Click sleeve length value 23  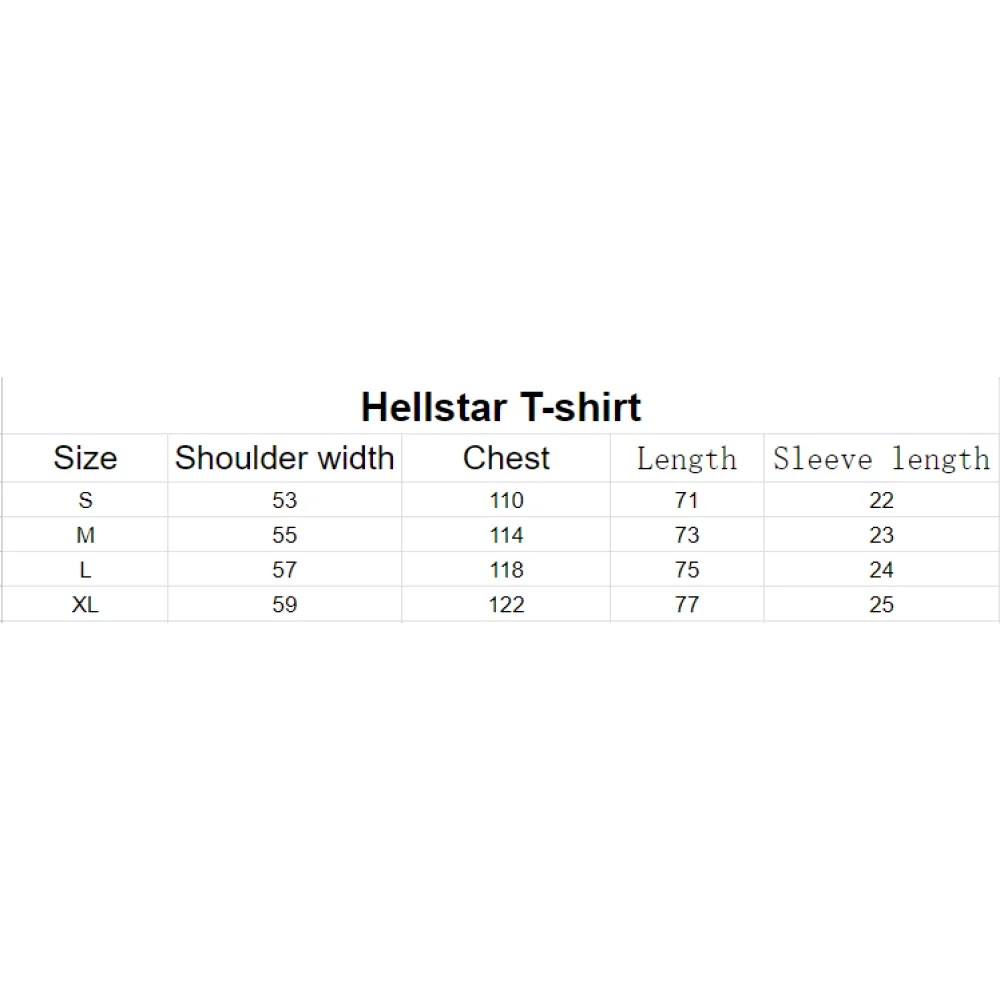pyautogui.click(x=881, y=534)
